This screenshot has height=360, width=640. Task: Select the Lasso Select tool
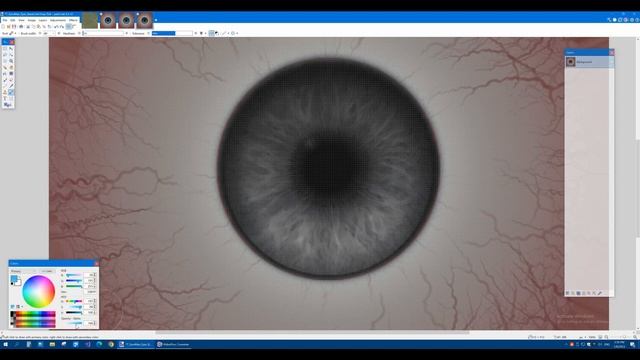(x=5, y=55)
